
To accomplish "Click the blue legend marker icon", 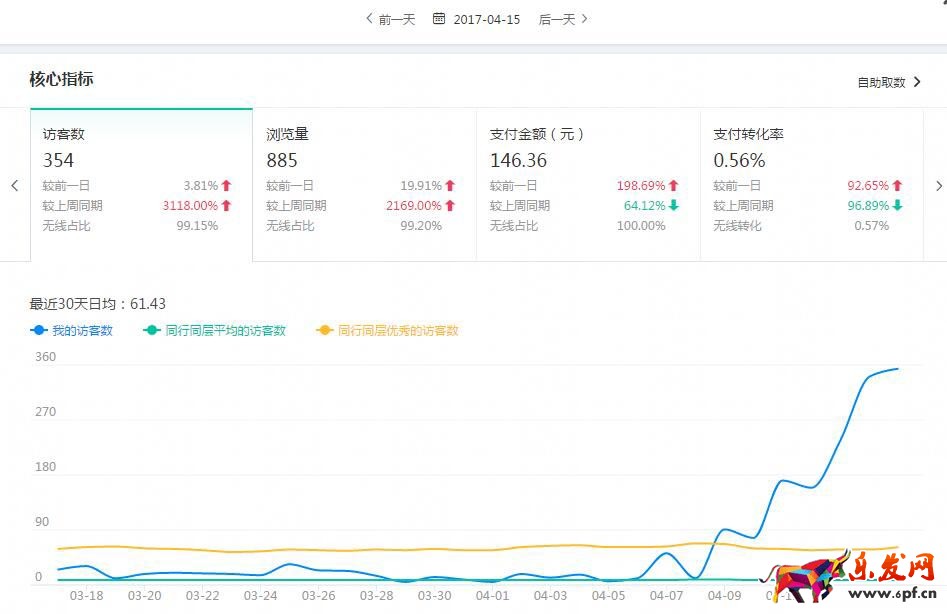I will [39, 331].
